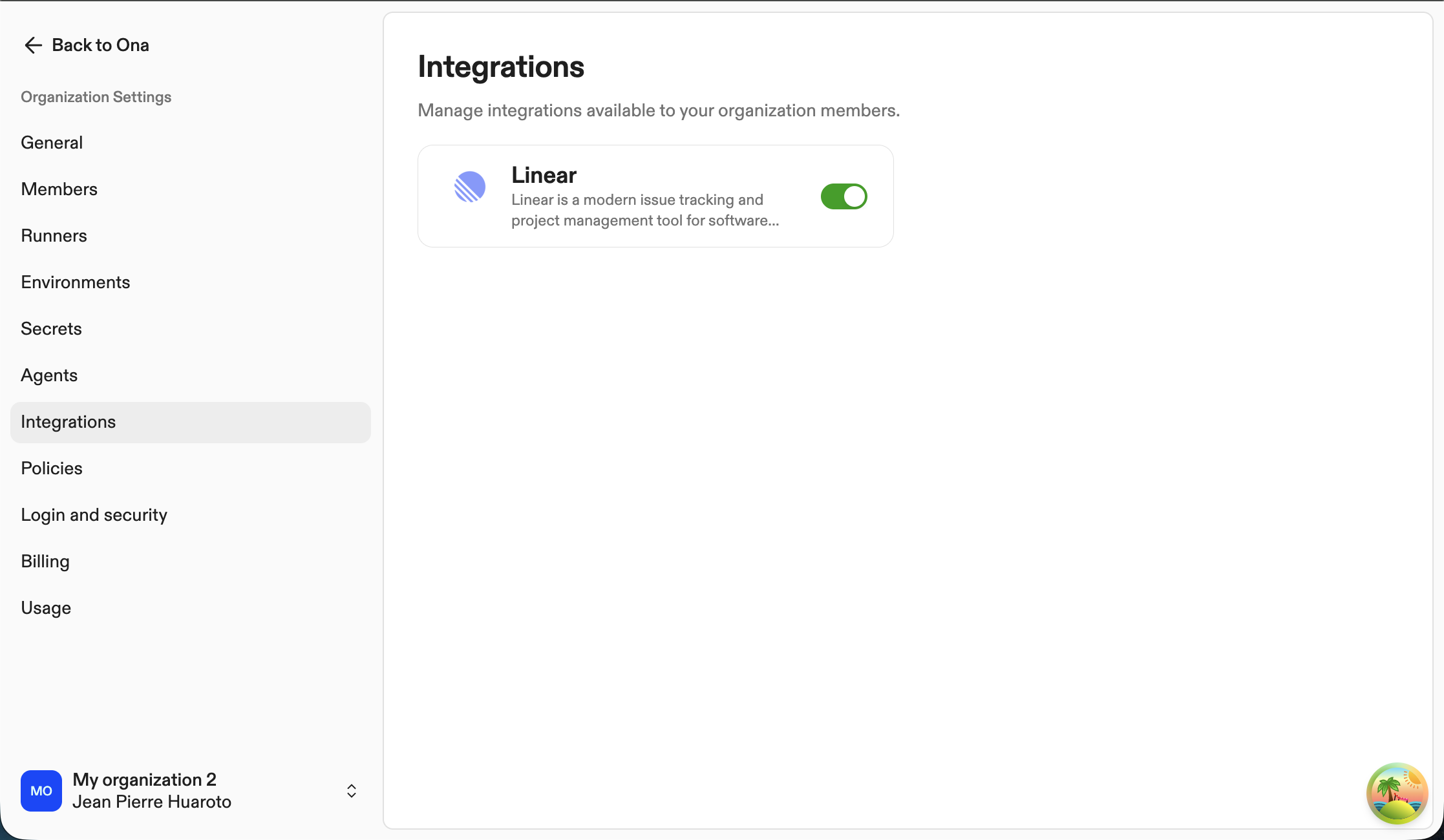
Task: Click the tropical island icon in bottom corner
Action: point(1397,793)
